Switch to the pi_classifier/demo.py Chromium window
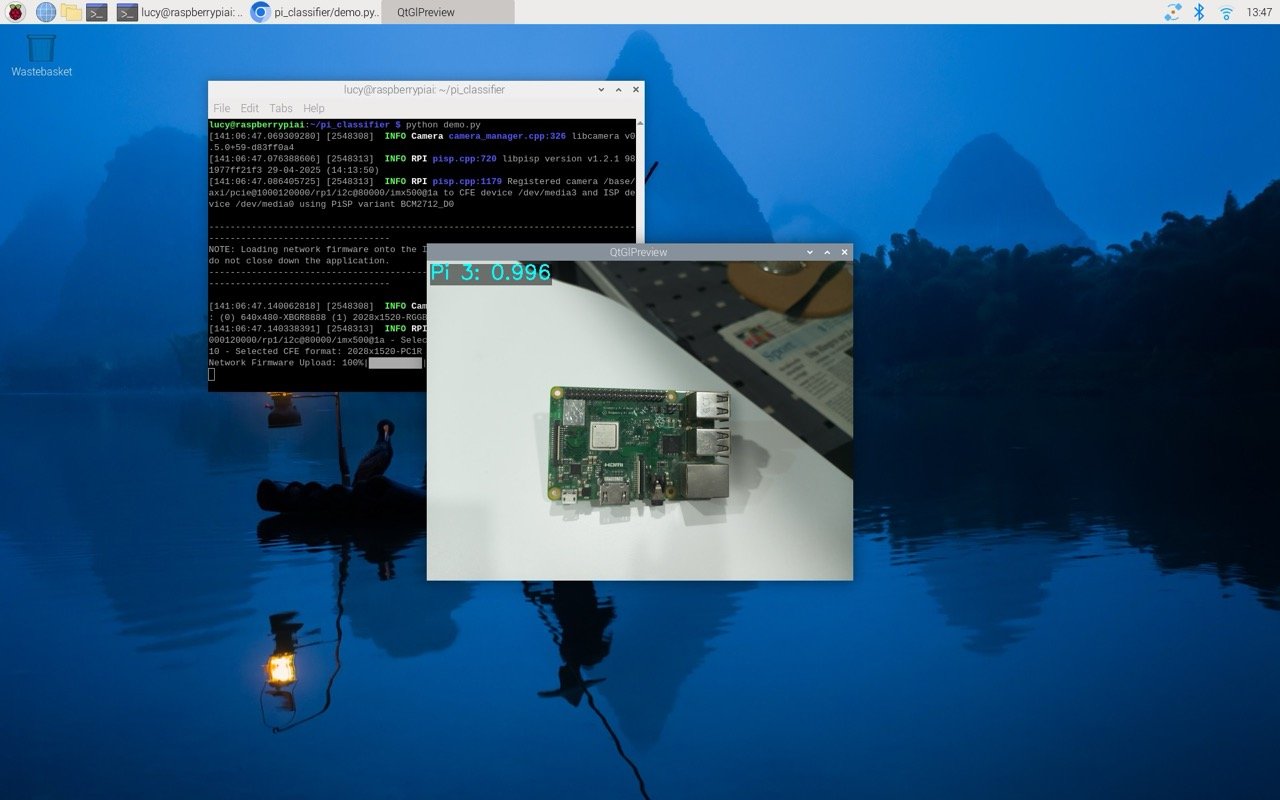Screen dimensions: 1280x800 click(x=315, y=12)
